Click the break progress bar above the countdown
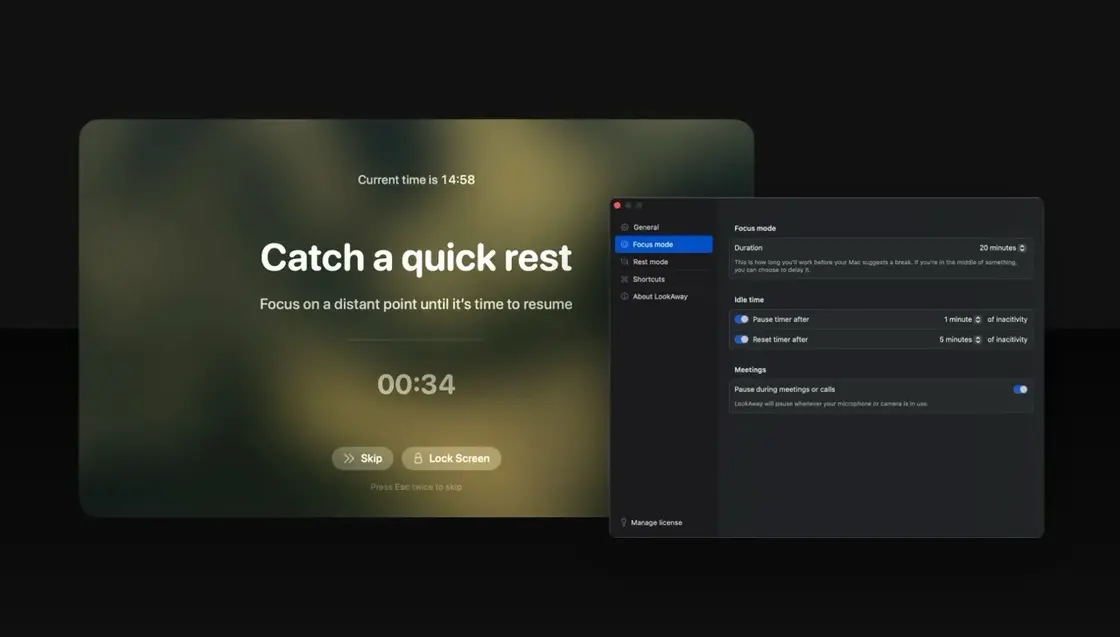This screenshot has height=637, width=1120. click(x=416, y=340)
